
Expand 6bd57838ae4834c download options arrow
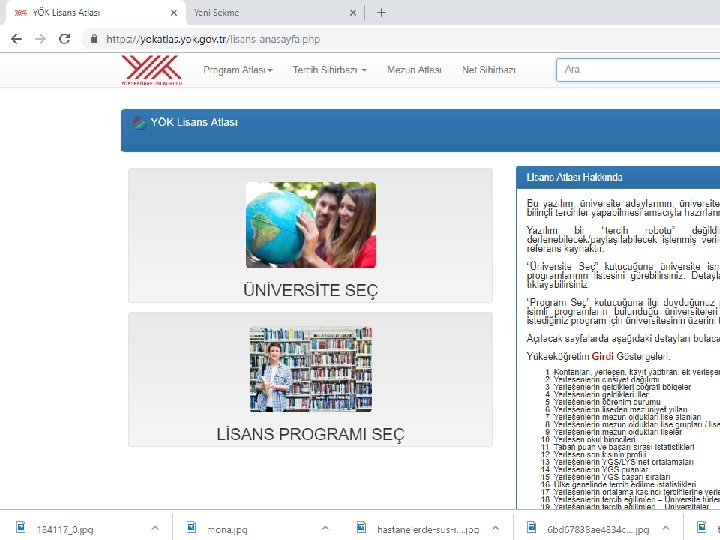tap(666, 528)
